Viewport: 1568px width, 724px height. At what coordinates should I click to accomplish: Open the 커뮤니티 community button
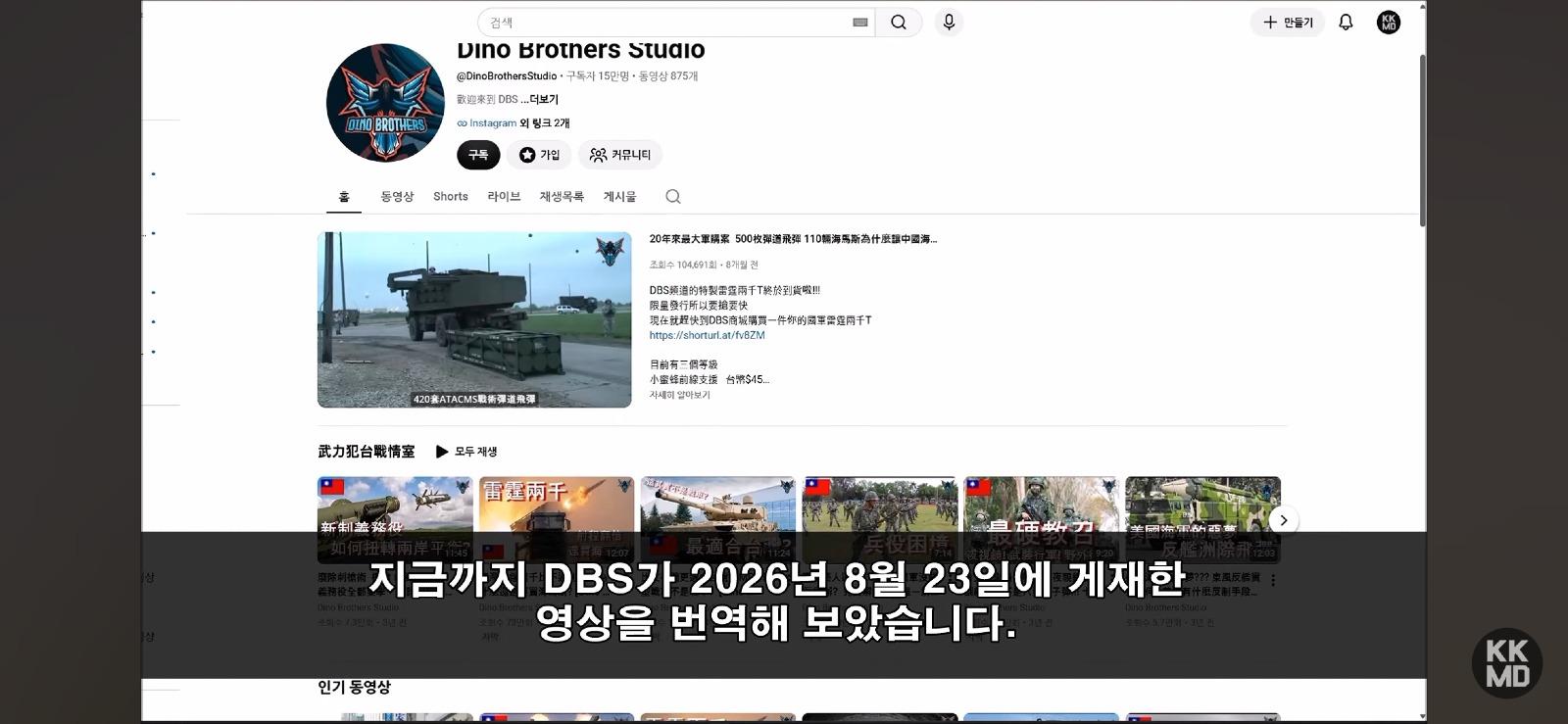620,155
